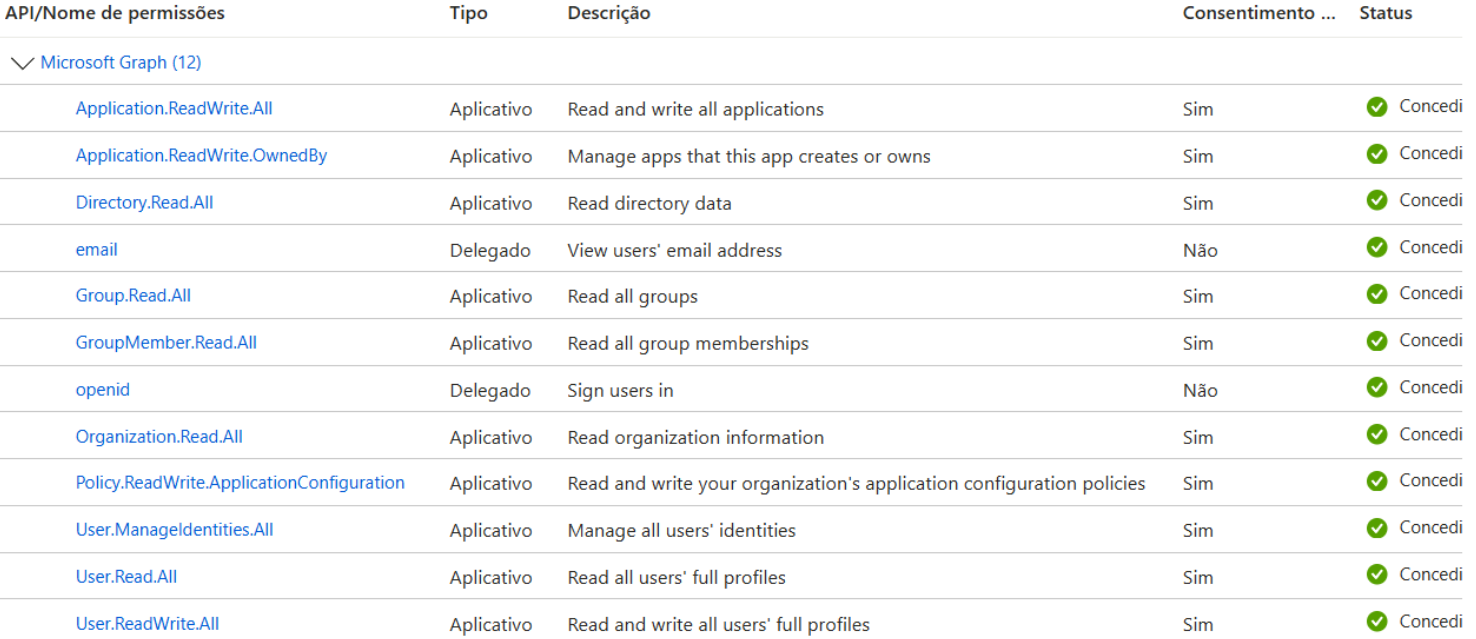This screenshot has height=639, width=1476.
Task: Click green checkmark for User.ManageIdentities.All
Action: pos(1377,528)
